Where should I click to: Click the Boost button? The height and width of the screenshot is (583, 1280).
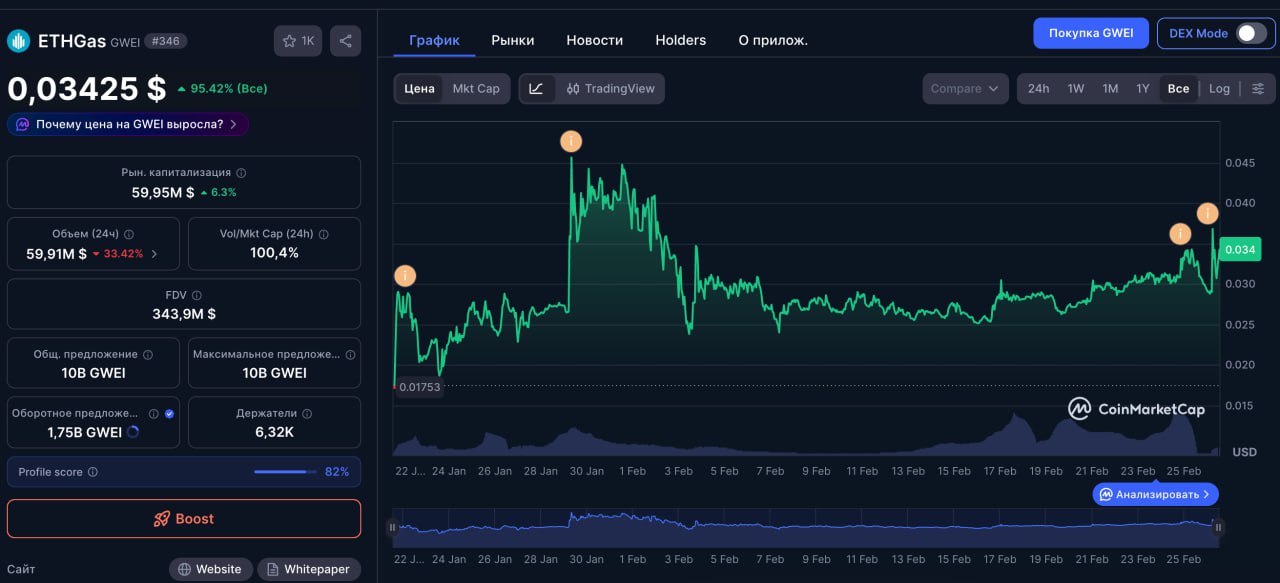coord(184,519)
